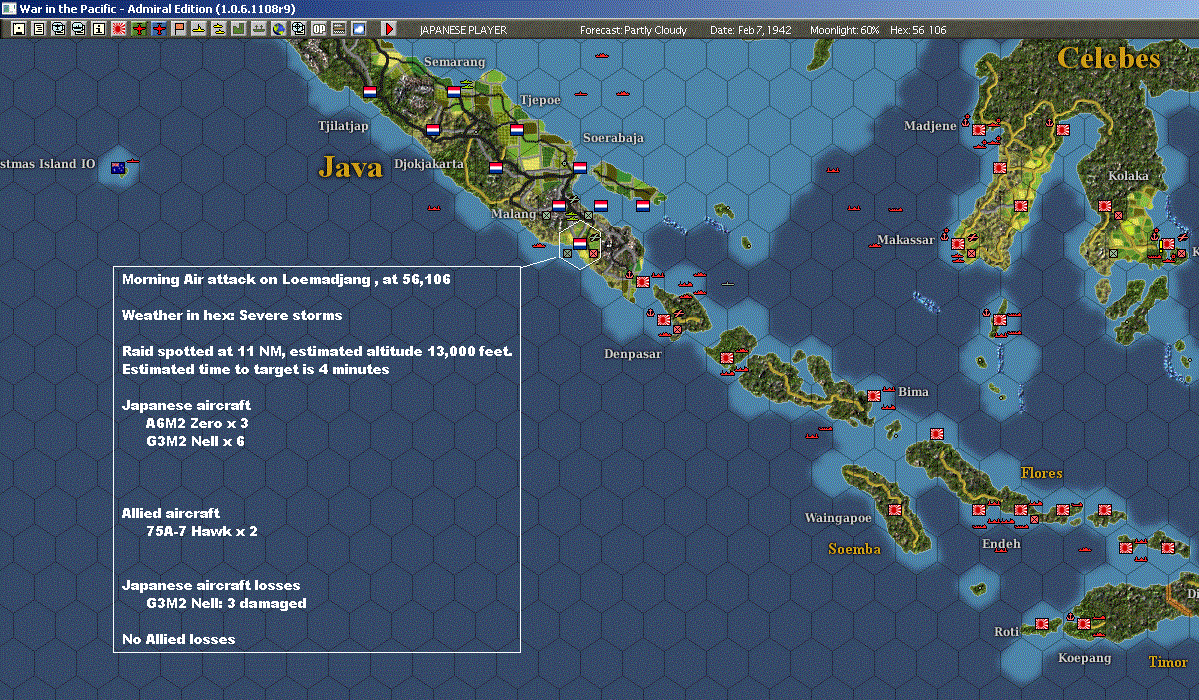Click the document list icon in toolbar
1199x700 pixels.
point(39,29)
